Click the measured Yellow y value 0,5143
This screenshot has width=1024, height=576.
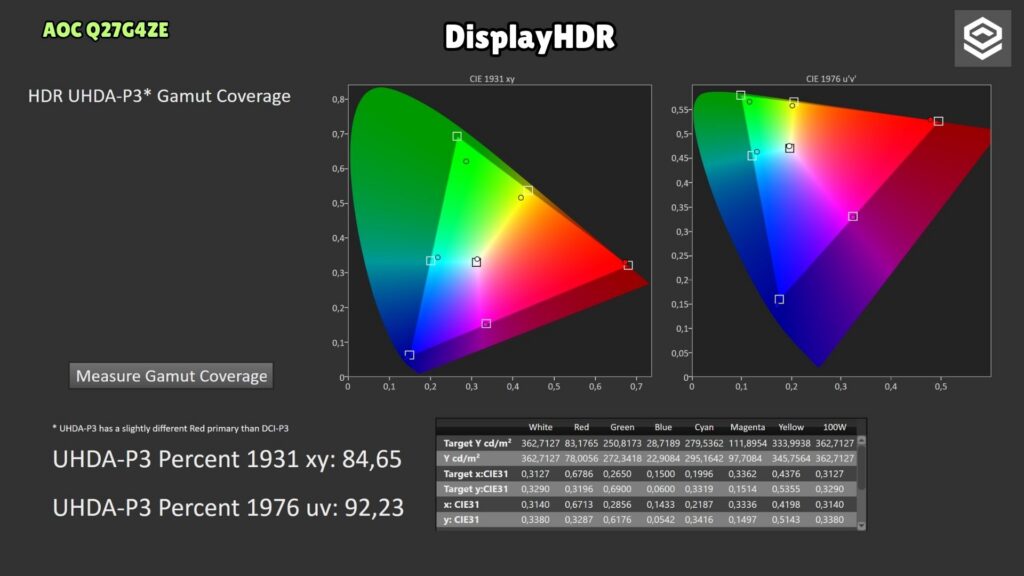tap(786, 520)
